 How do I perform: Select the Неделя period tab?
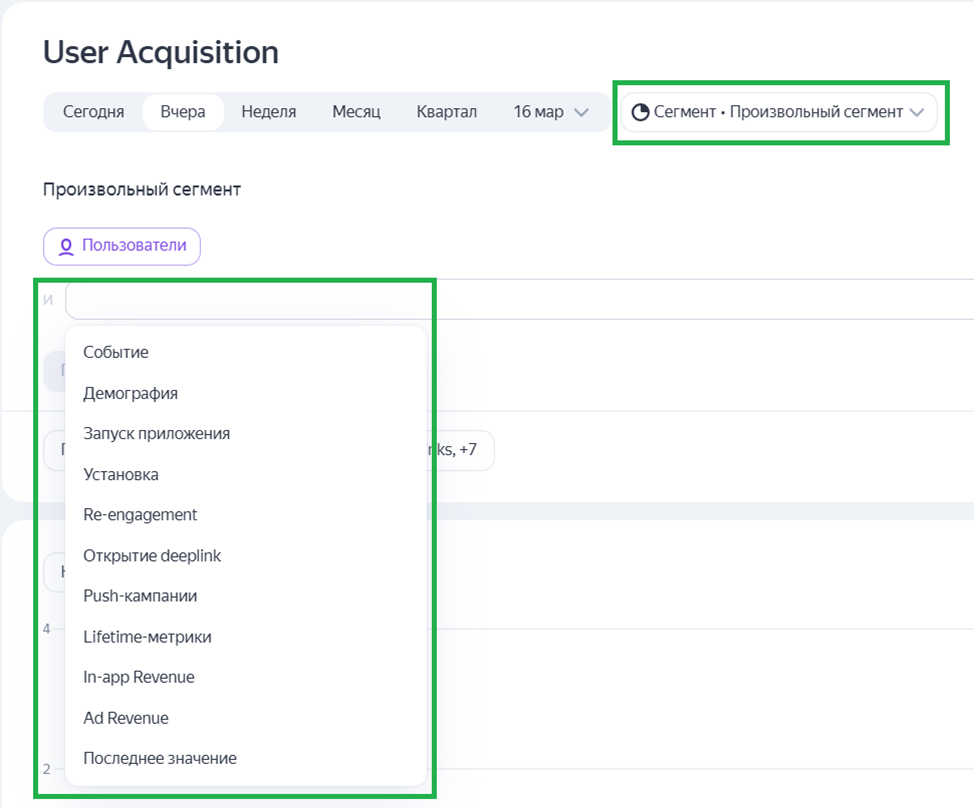268,112
